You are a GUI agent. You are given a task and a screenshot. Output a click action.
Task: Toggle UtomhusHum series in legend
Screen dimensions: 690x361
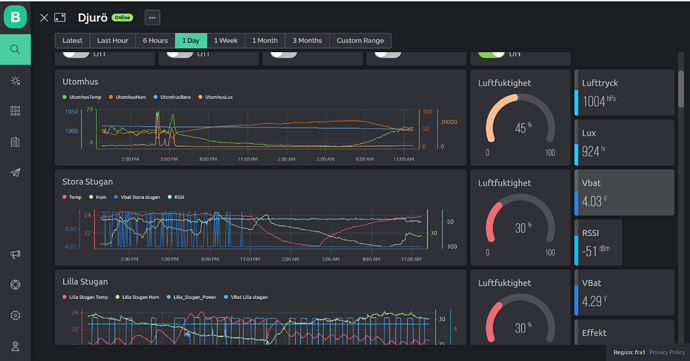128,97
